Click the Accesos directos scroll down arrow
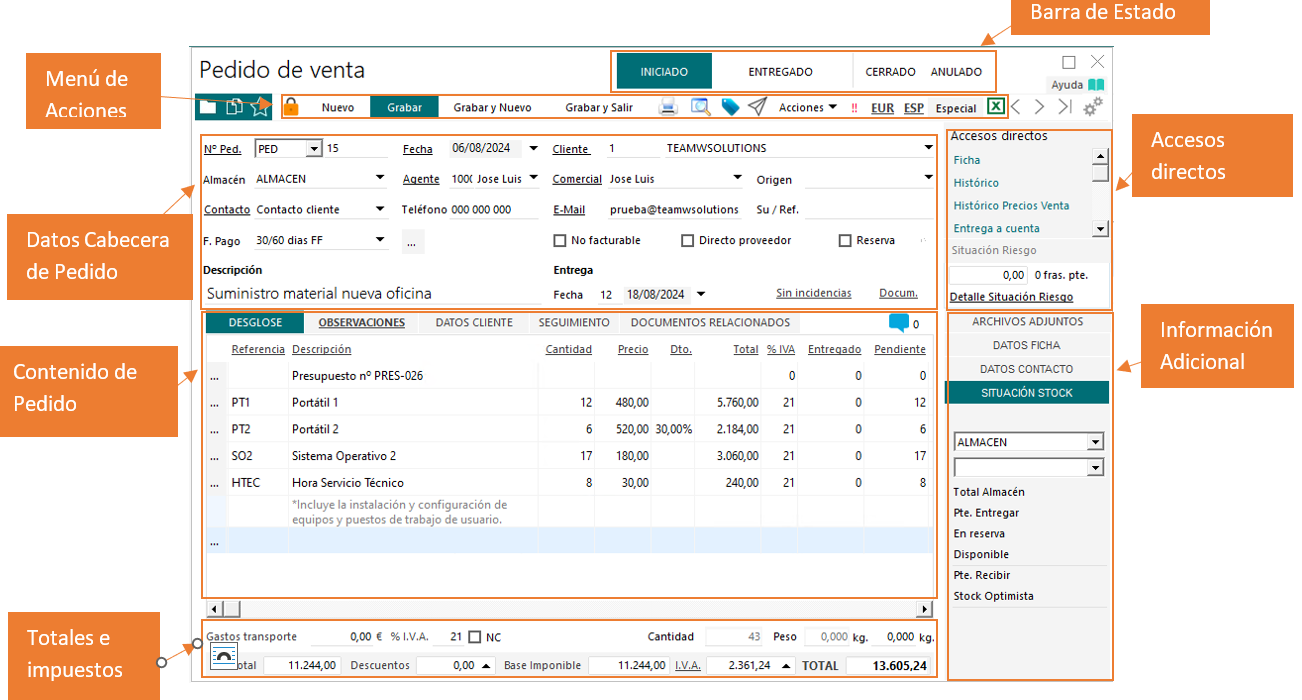The image size is (1302, 700). (x=1100, y=229)
